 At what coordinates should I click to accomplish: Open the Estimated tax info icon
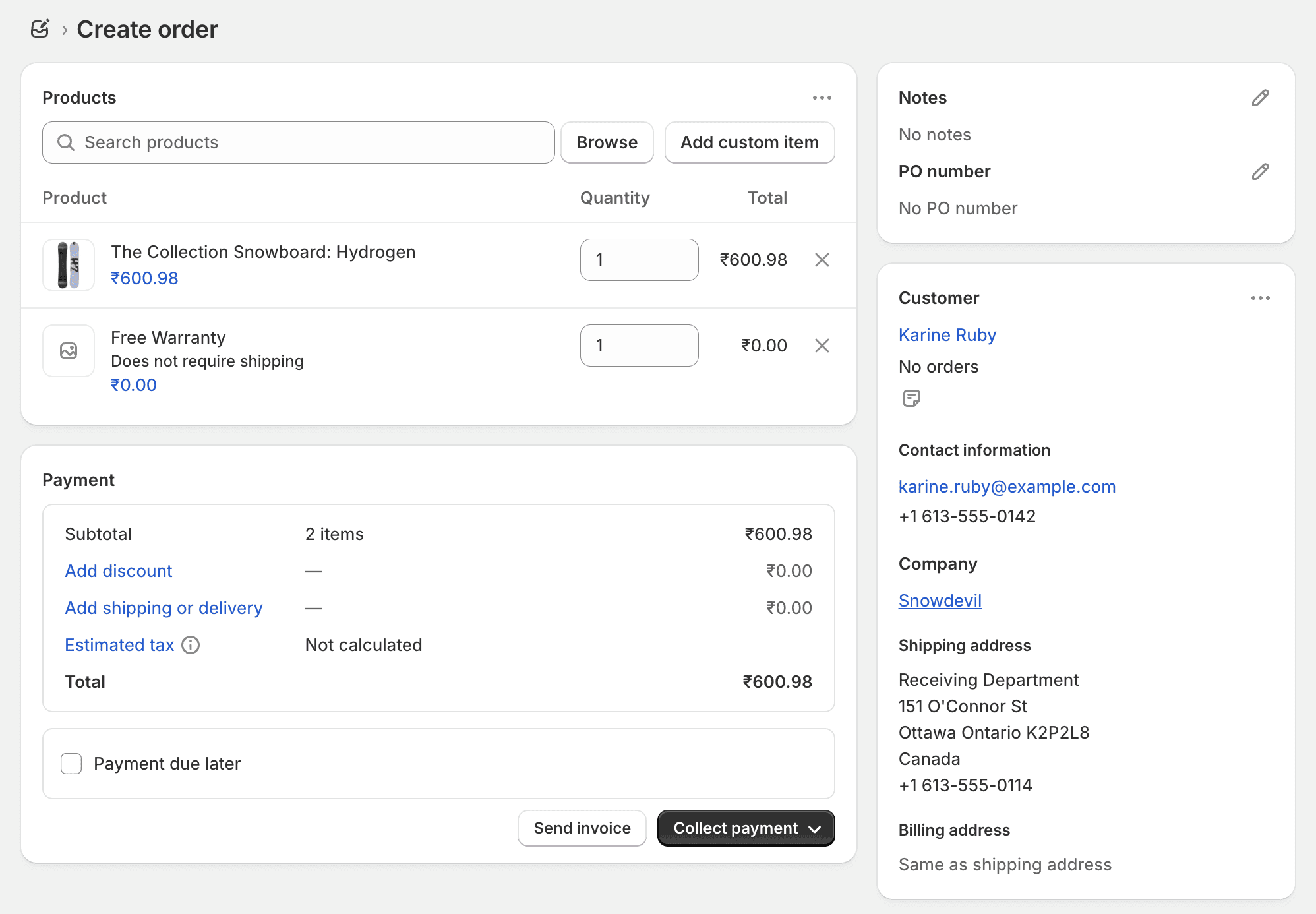(x=191, y=645)
